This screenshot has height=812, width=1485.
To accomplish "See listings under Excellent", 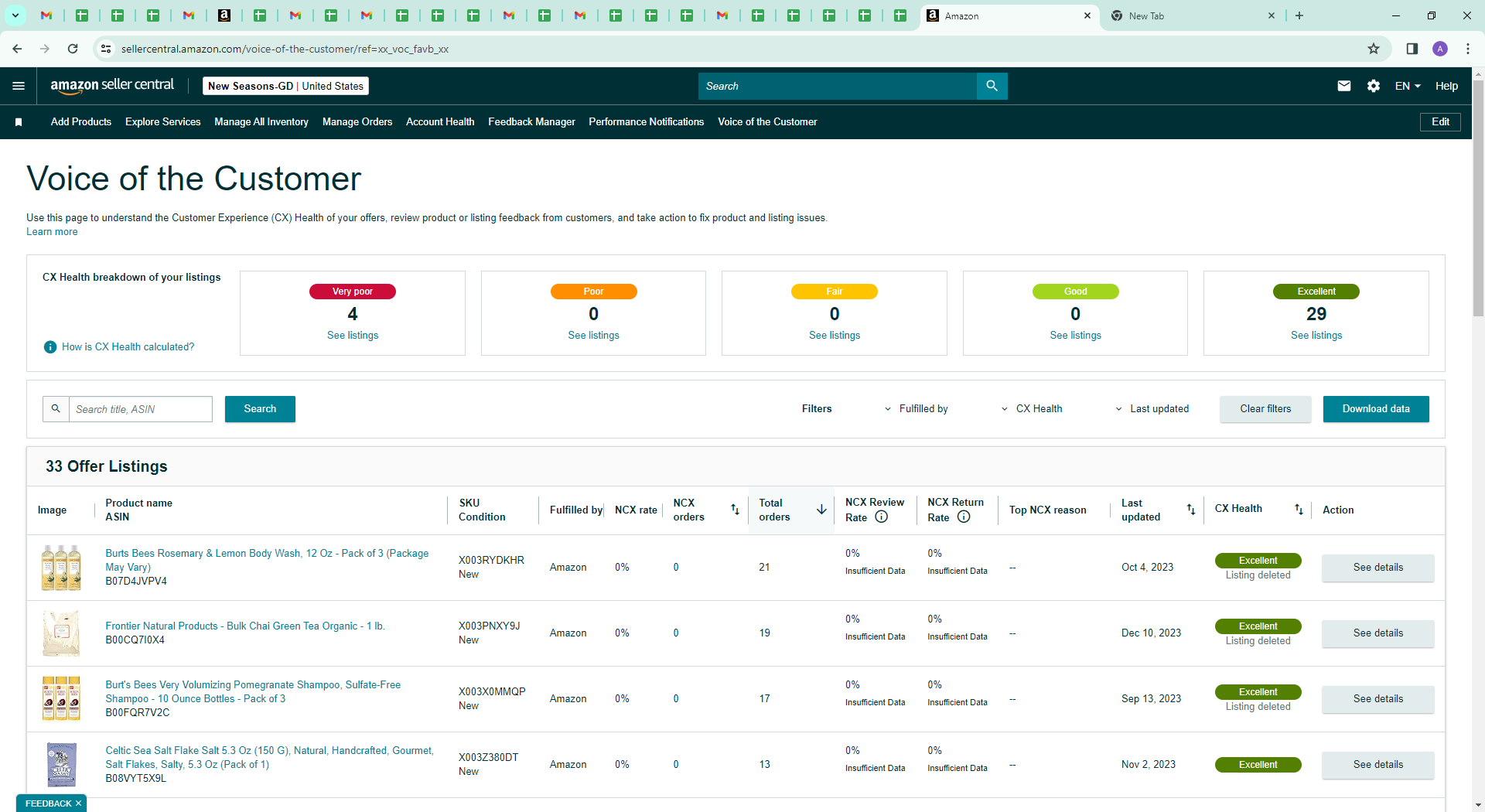I will click(x=1316, y=336).
